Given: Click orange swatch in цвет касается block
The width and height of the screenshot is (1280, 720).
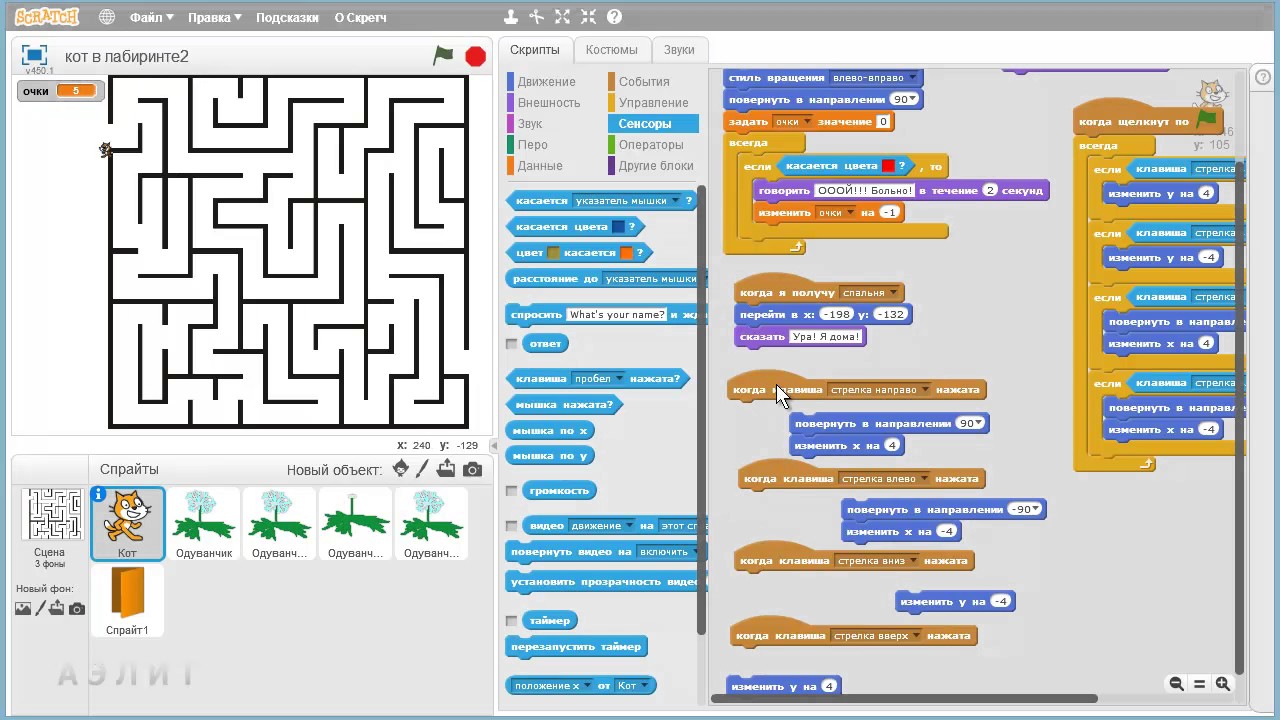Looking at the screenshot, I should [627, 252].
